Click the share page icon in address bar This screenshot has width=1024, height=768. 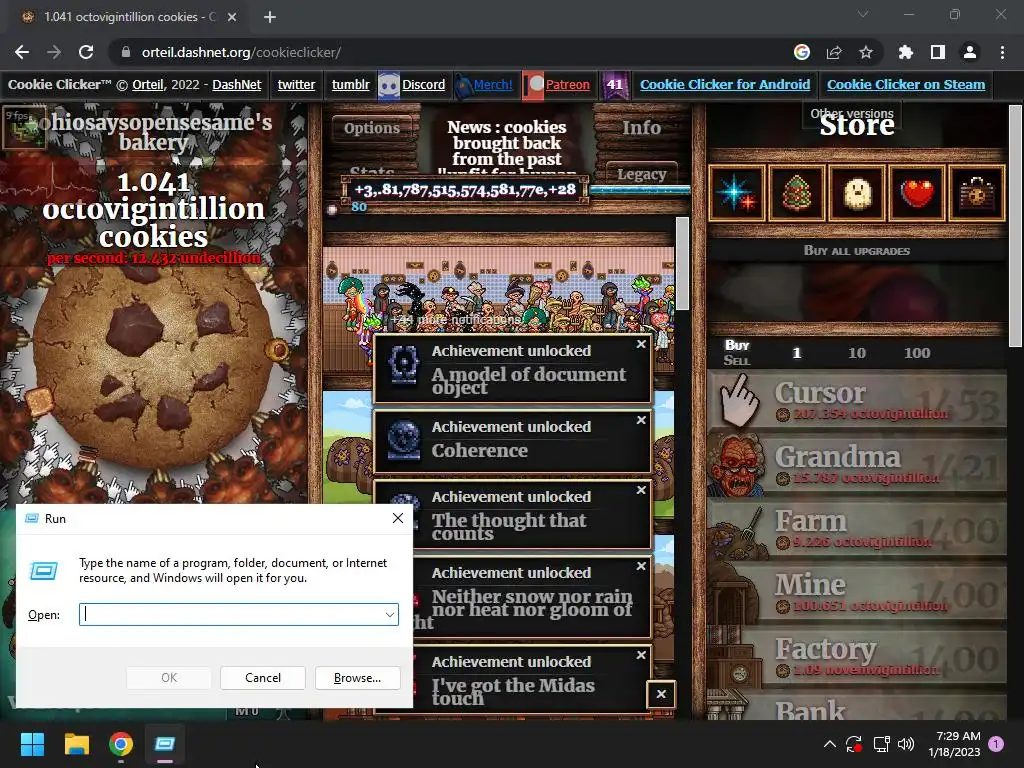(834, 52)
